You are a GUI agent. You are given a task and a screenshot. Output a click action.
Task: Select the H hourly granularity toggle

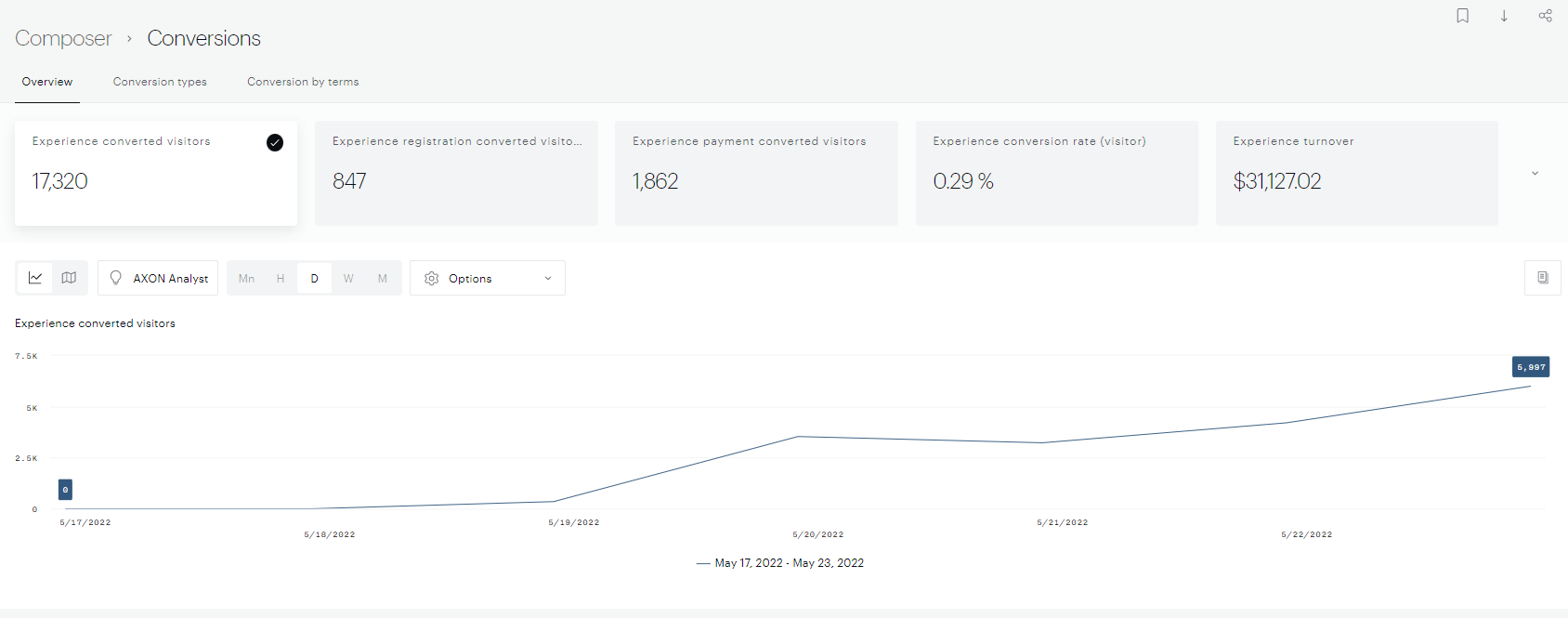coord(281,278)
